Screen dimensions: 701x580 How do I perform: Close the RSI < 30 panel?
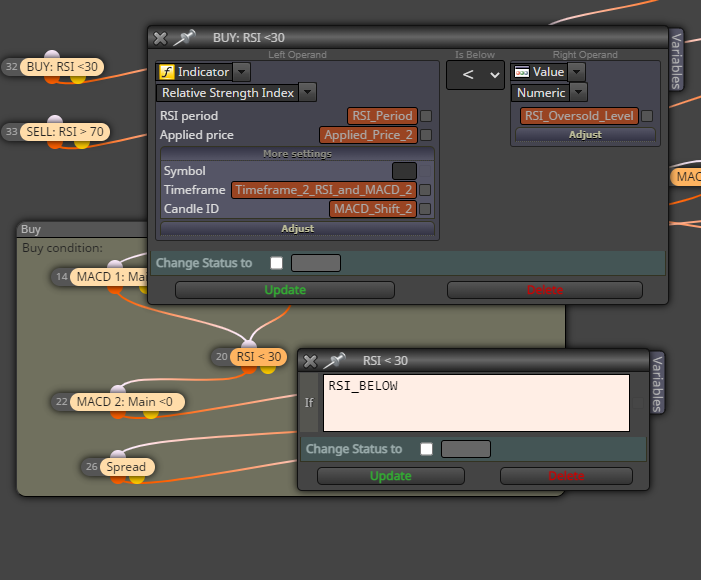[x=310, y=361]
